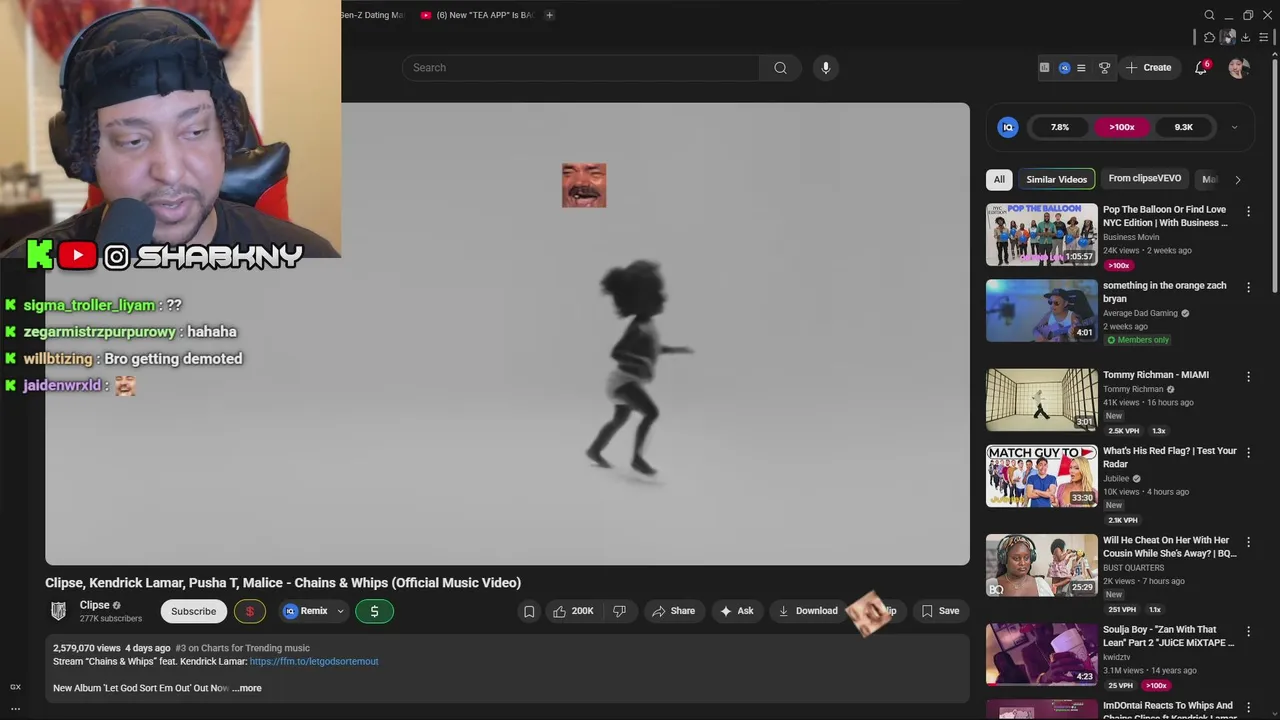Image resolution: width=1280 pixels, height=720 pixels.
Task: Click the vidIQ logo in stats panel
Action: [1008, 127]
